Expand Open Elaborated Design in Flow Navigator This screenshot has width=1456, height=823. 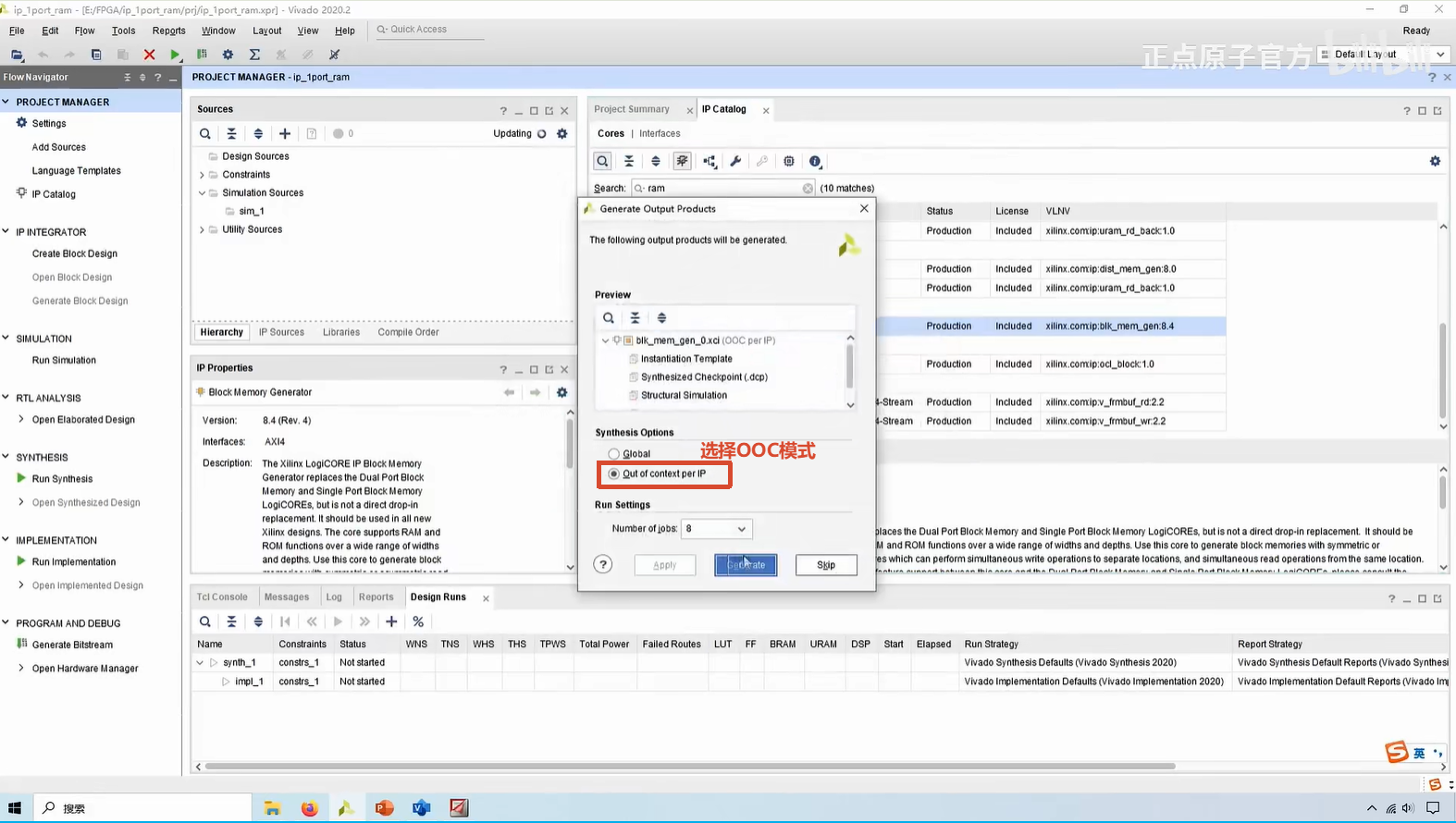pyautogui.click(x=21, y=420)
